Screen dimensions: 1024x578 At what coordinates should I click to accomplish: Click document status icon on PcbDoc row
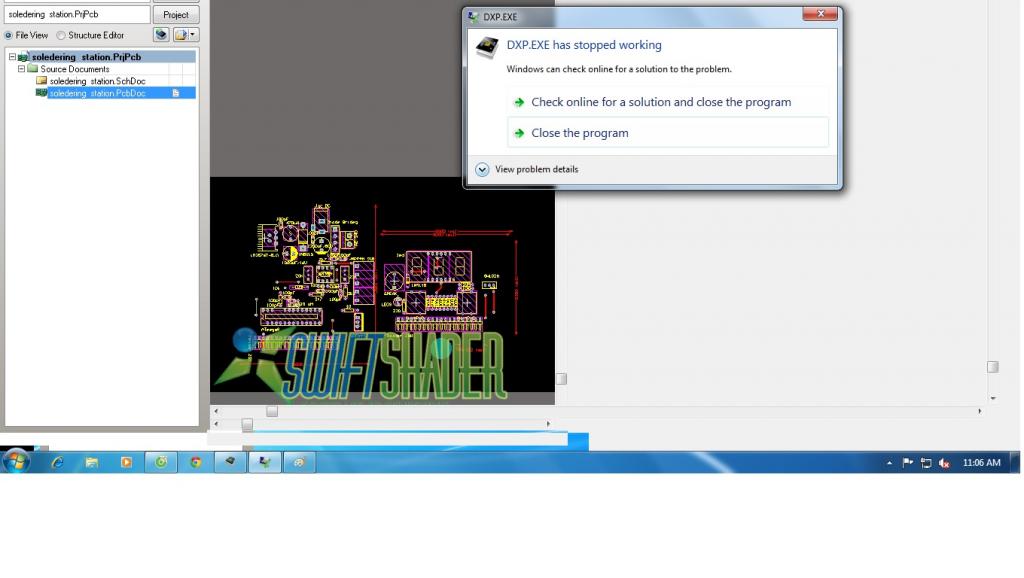[176, 93]
